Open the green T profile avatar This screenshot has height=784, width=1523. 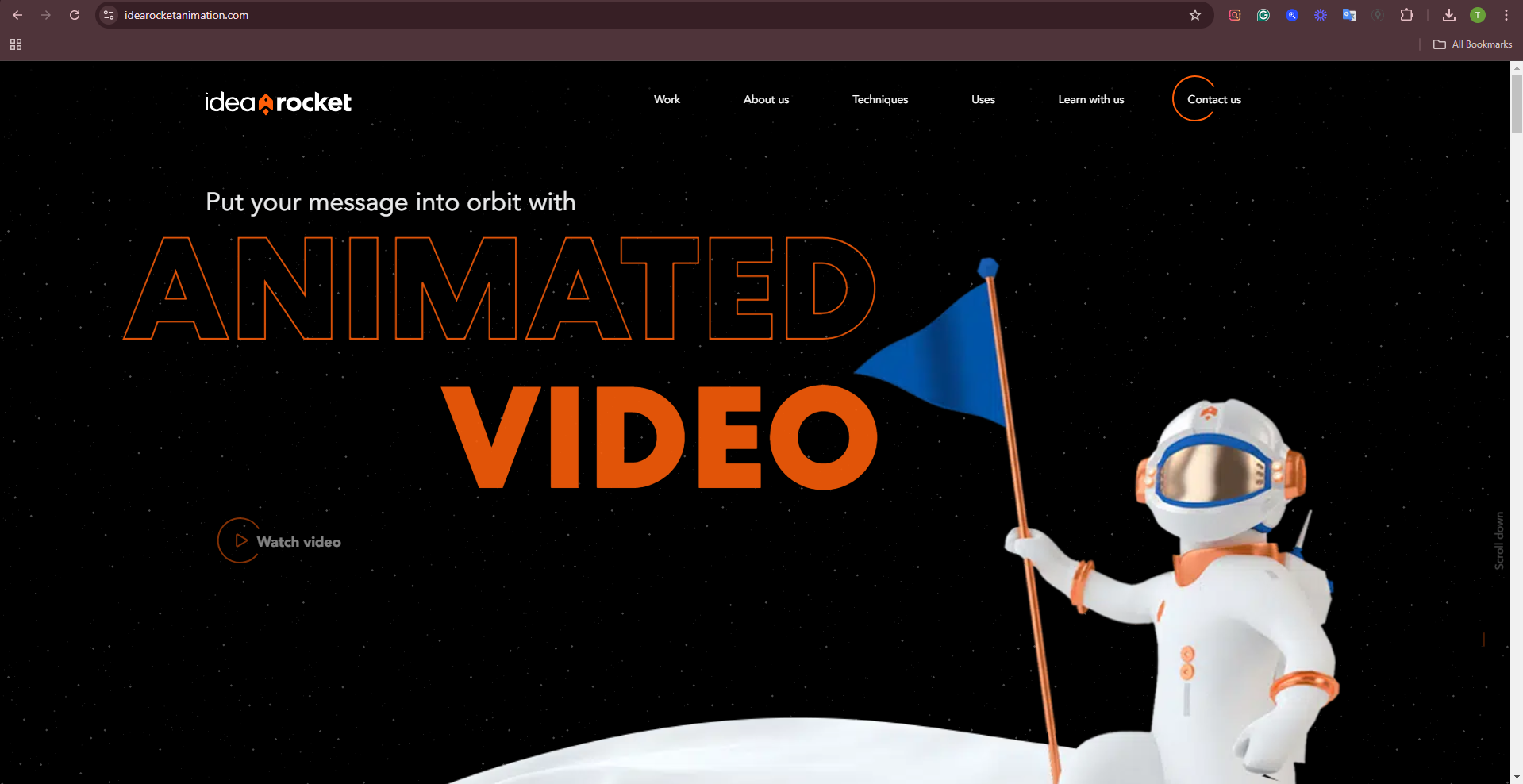point(1478,15)
